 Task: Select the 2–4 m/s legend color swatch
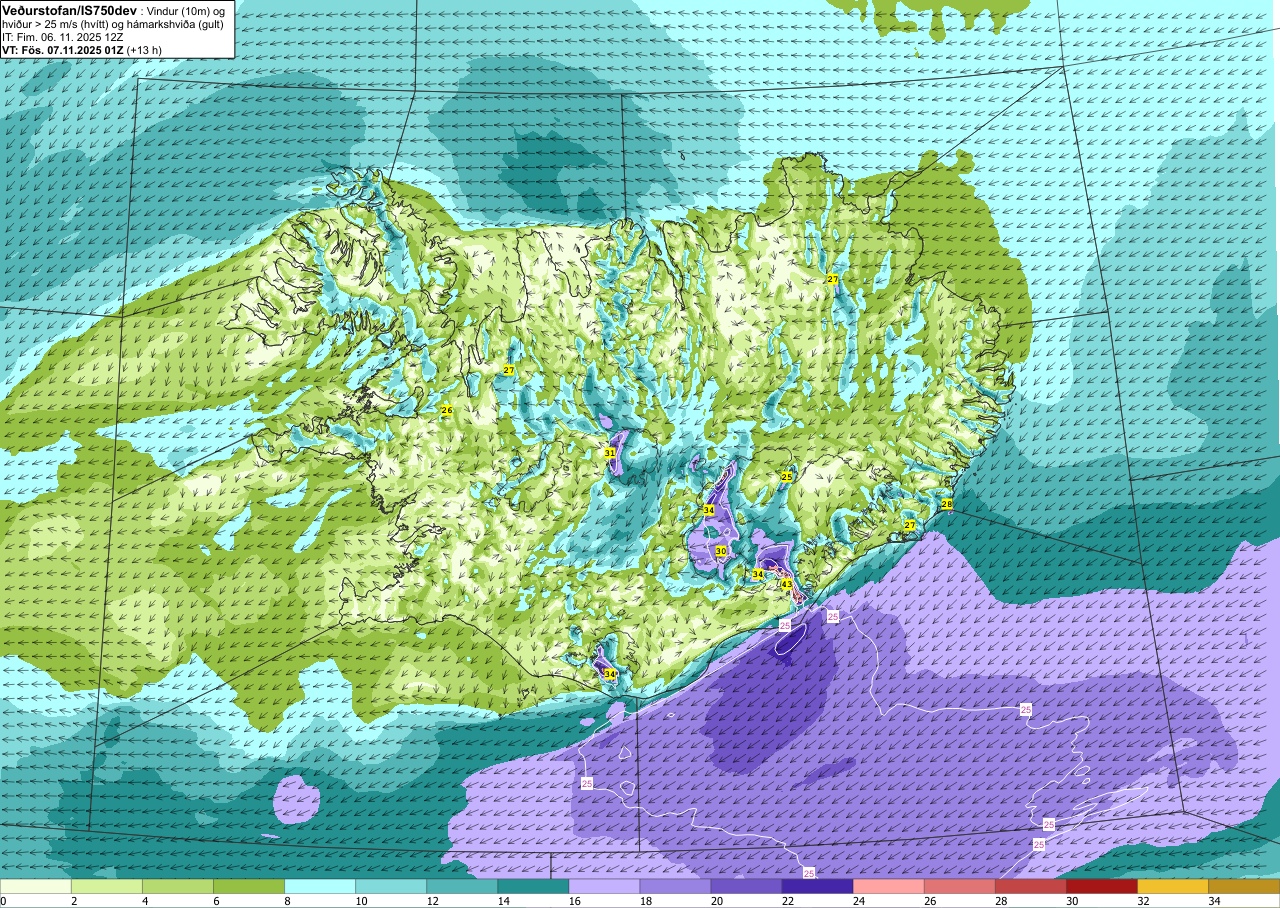107,886
